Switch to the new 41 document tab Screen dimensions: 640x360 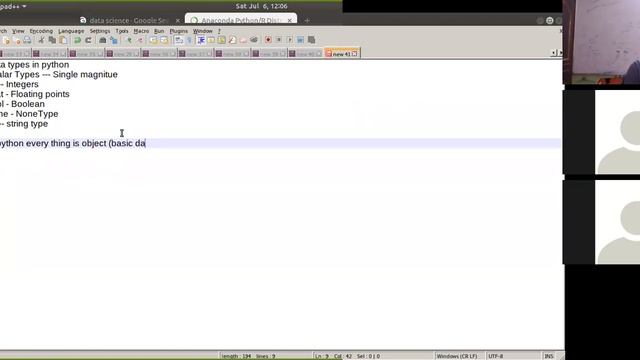tap(342, 54)
